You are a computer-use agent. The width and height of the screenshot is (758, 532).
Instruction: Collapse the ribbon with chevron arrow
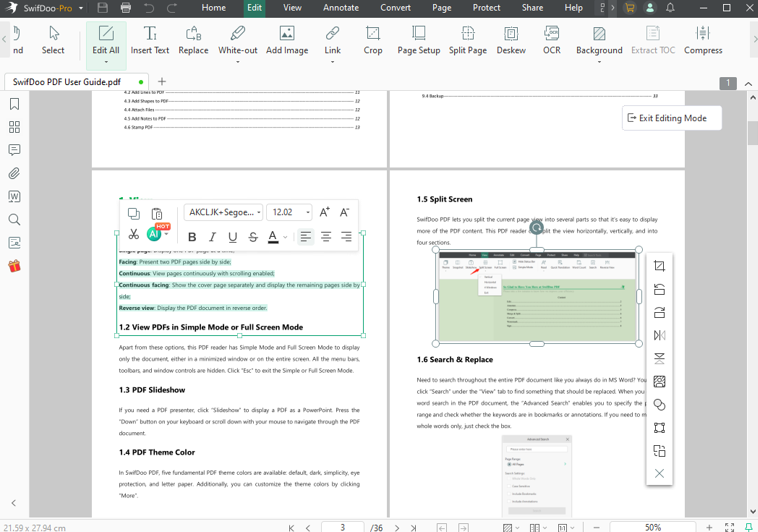[748, 84]
